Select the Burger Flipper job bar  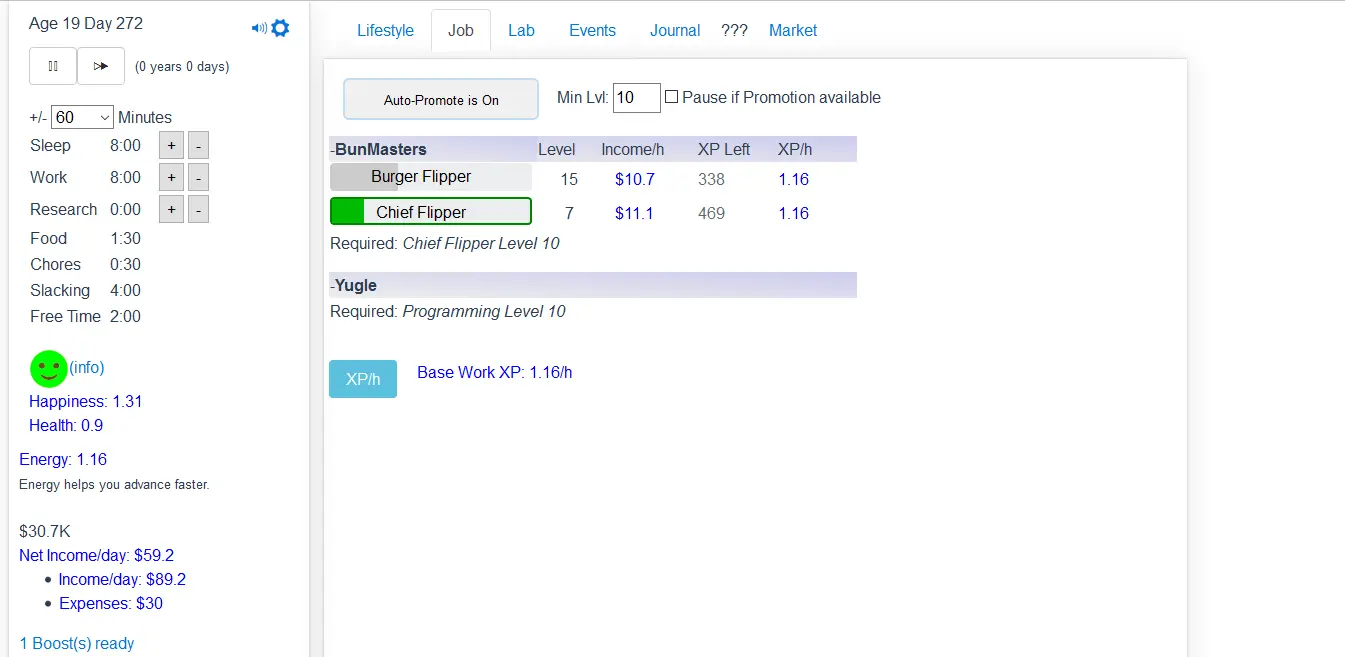(x=431, y=177)
